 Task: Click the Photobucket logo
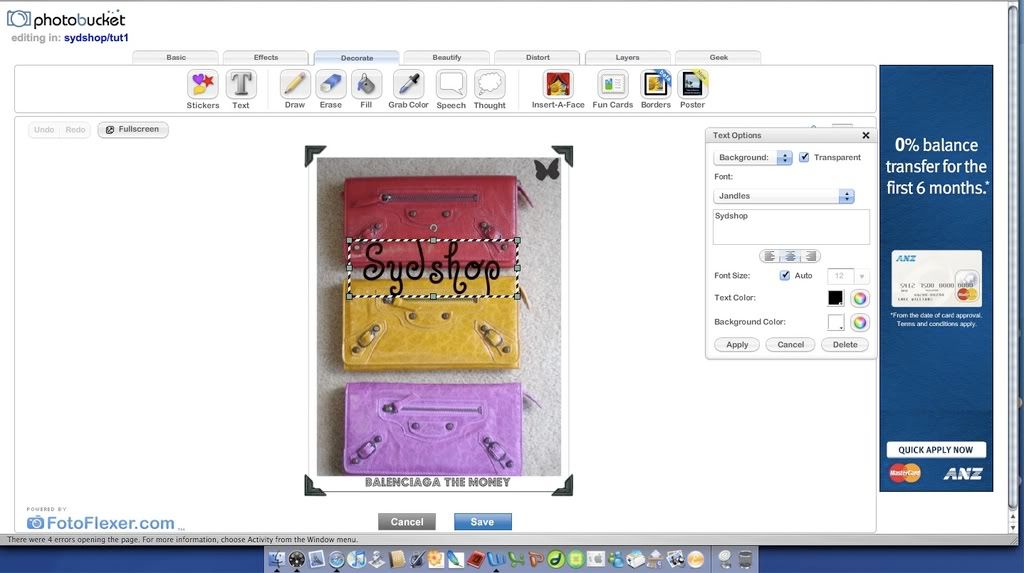pos(65,19)
